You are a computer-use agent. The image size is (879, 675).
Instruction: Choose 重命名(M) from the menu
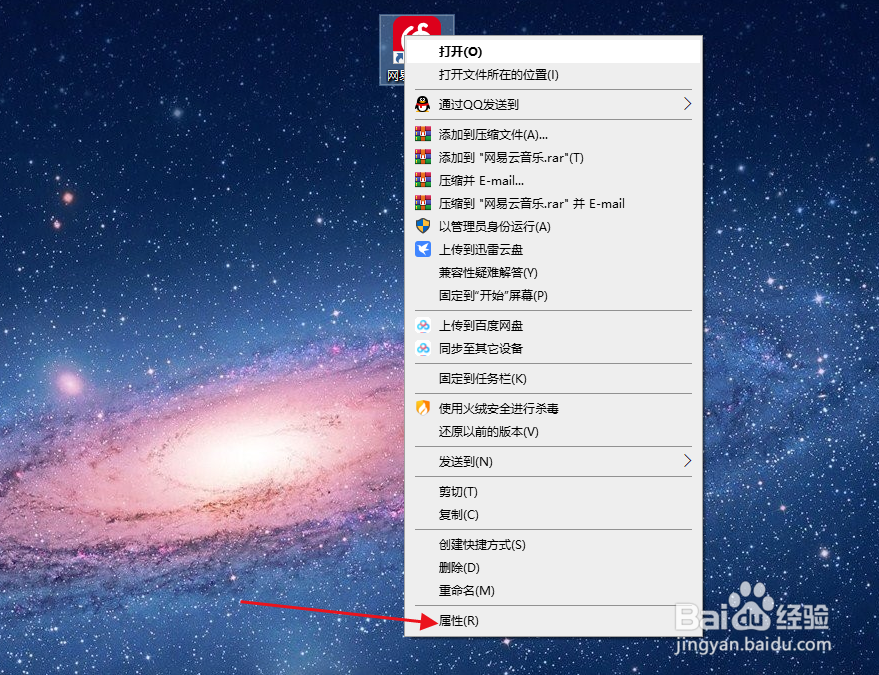pyautogui.click(x=553, y=590)
